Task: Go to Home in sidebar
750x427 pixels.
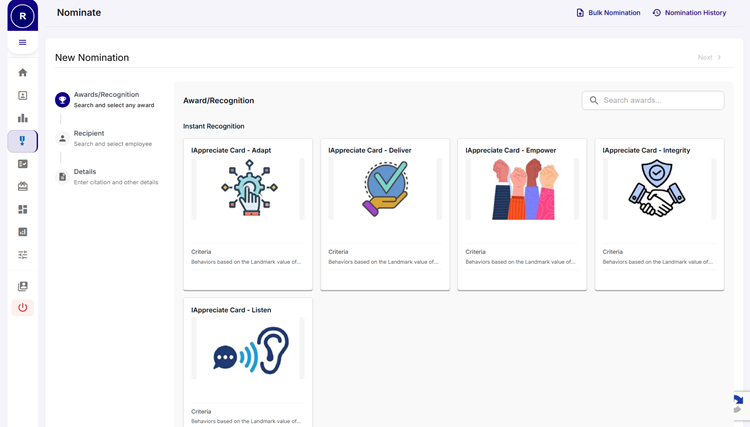Action: click(22, 73)
